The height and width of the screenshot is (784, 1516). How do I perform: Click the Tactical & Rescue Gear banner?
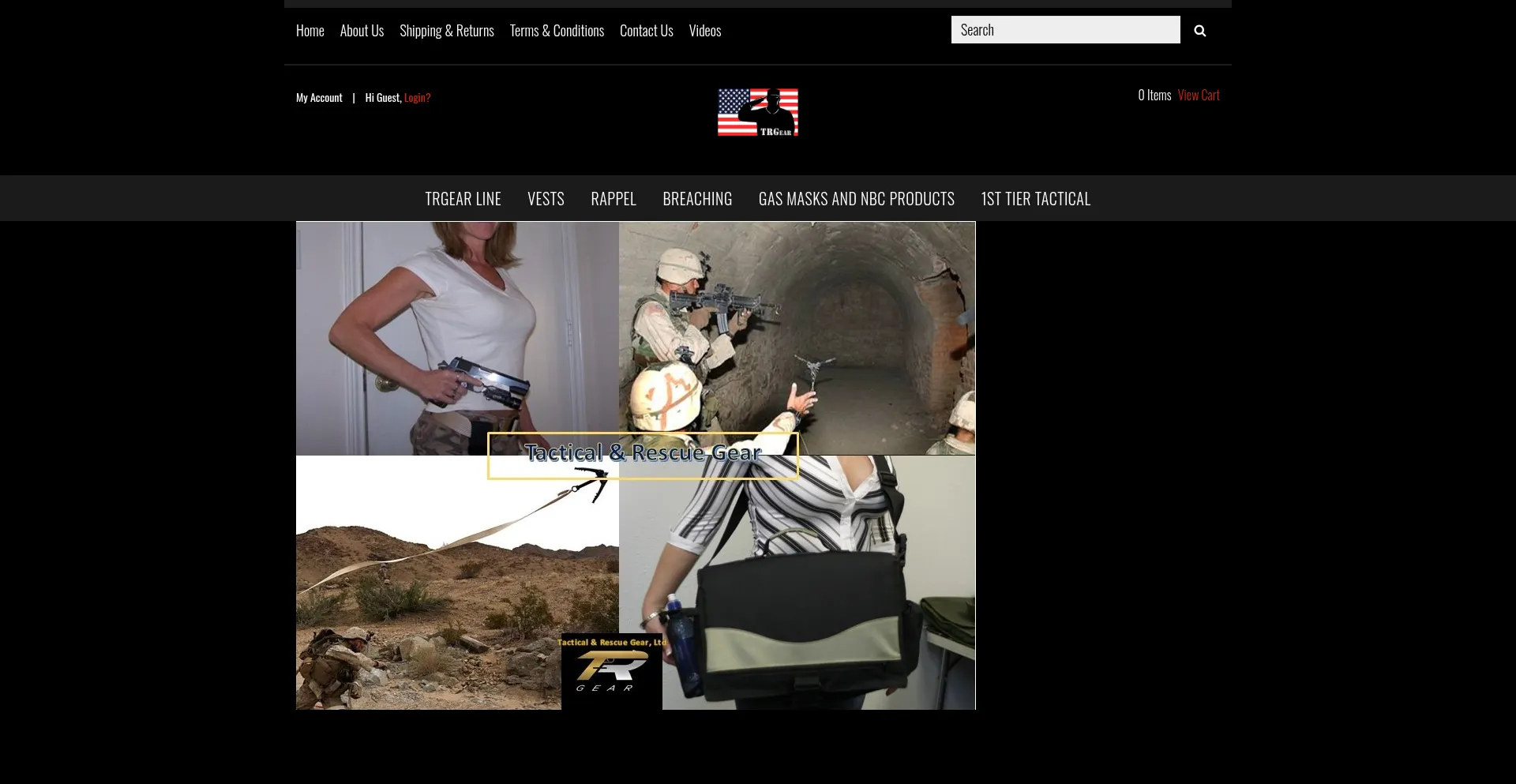coord(643,455)
